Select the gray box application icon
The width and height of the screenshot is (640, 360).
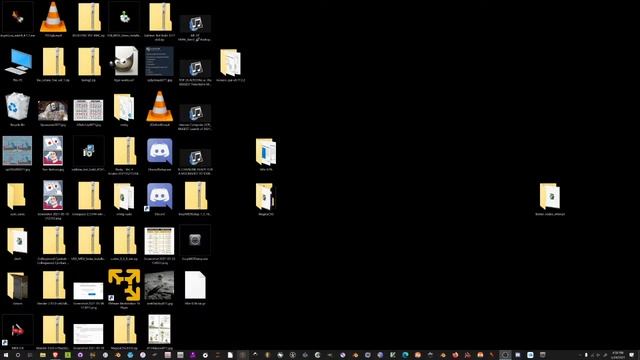tap(195, 240)
